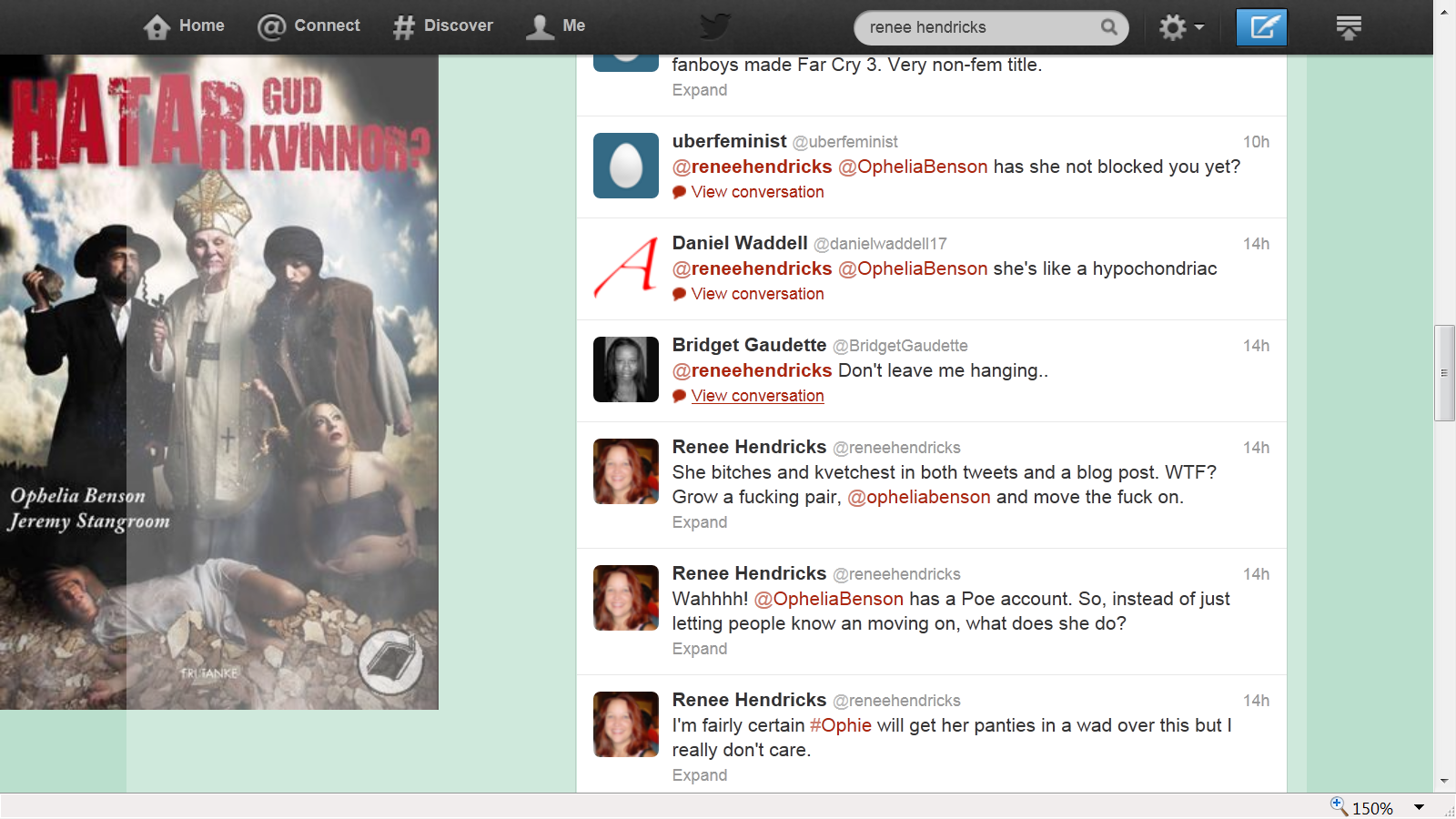This screenshot has height=819, width=1456.
Task: Click the search field containing renee hendricks
Action: pyautogui.click(x=978, y=27)
